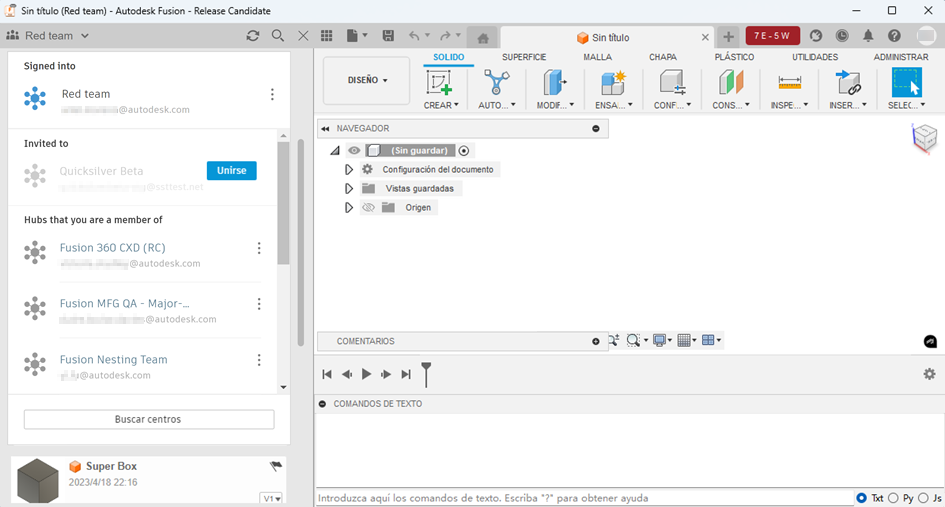Open timeline settings gear icon
945x507 pixels.
(x=929, y=374)
